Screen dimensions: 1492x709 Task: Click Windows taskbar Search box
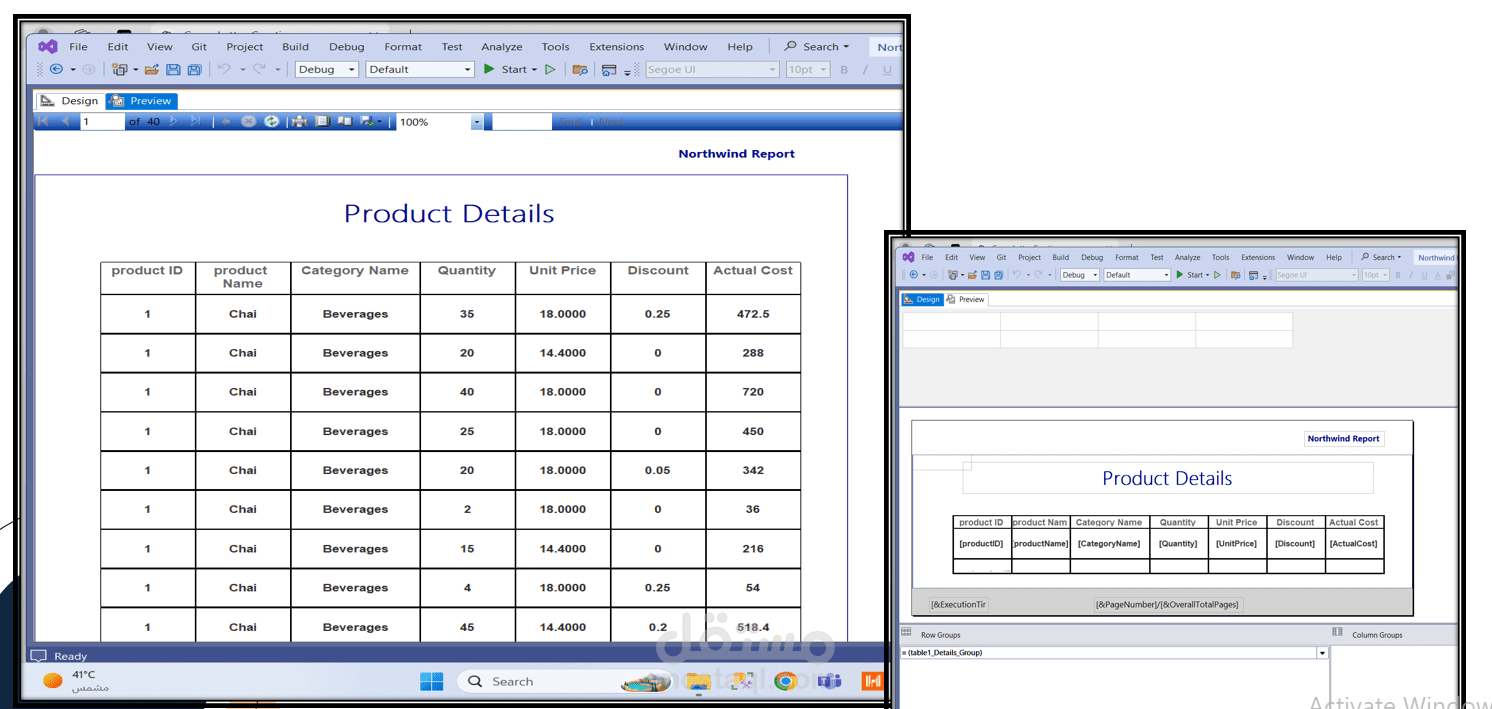click(x=565, y=681)
